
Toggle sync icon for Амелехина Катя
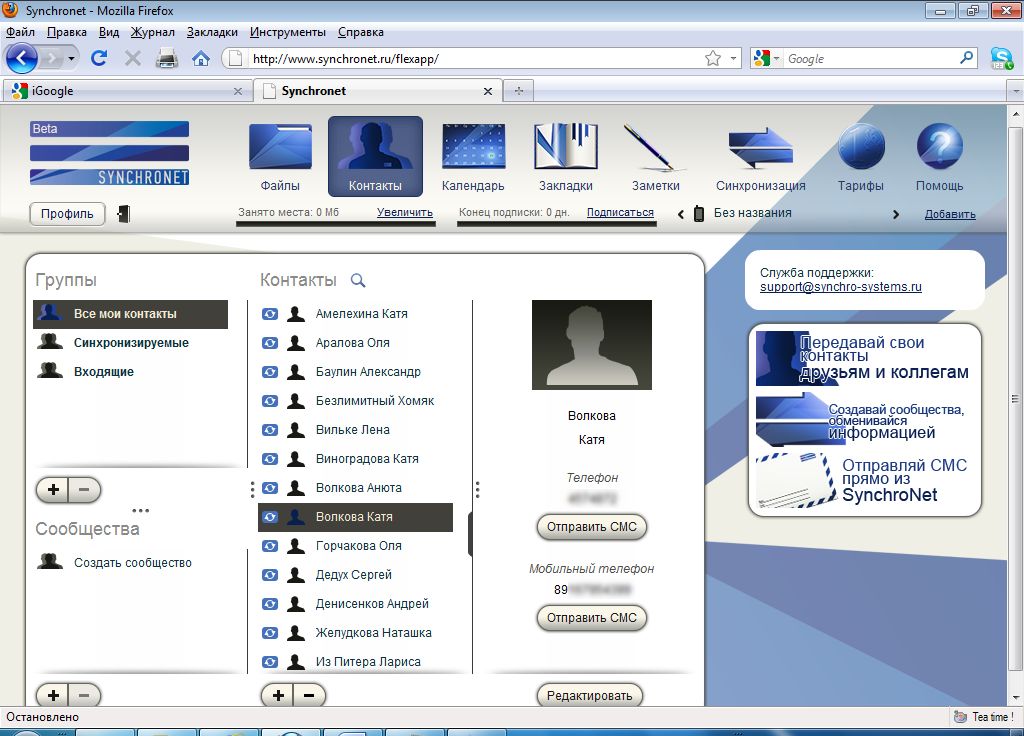(x=270, y=314)
